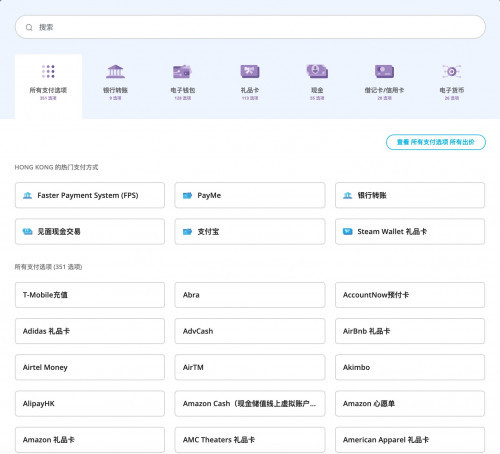Choose the Akimbo payment option

(410, 367)
